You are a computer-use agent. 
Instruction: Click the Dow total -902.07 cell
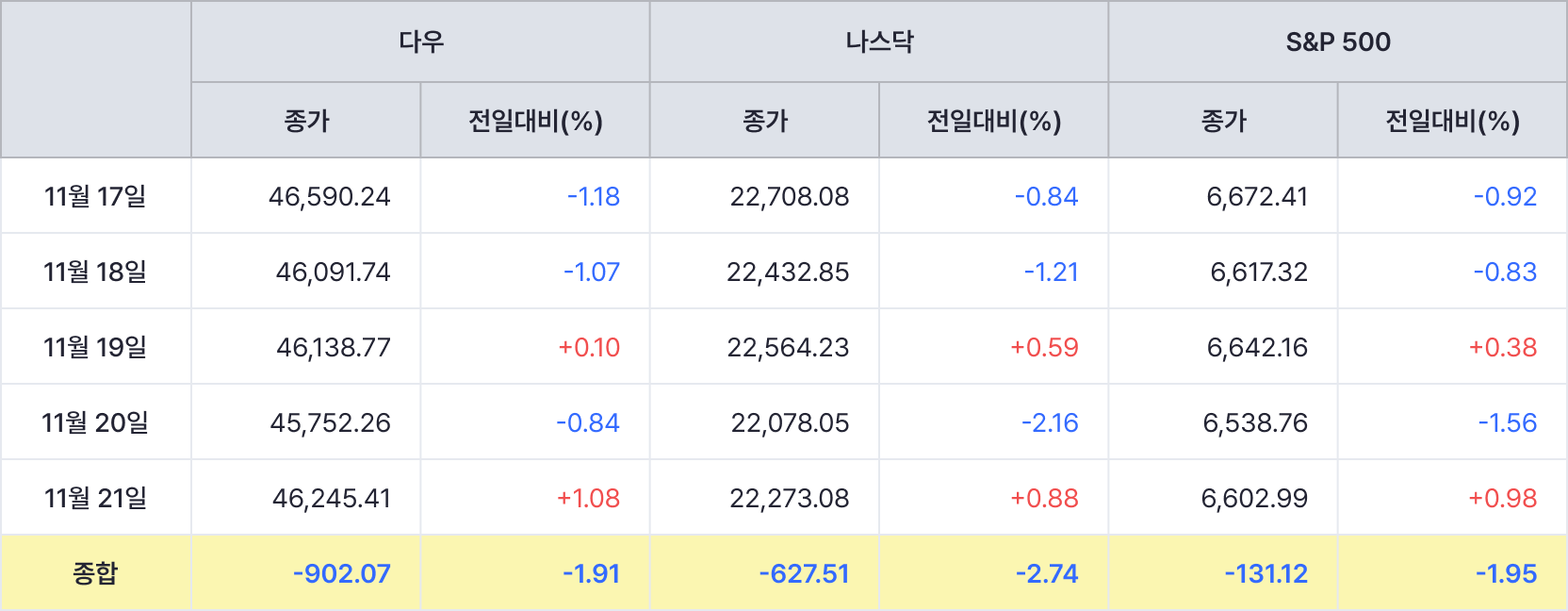[x=341, y=573]
